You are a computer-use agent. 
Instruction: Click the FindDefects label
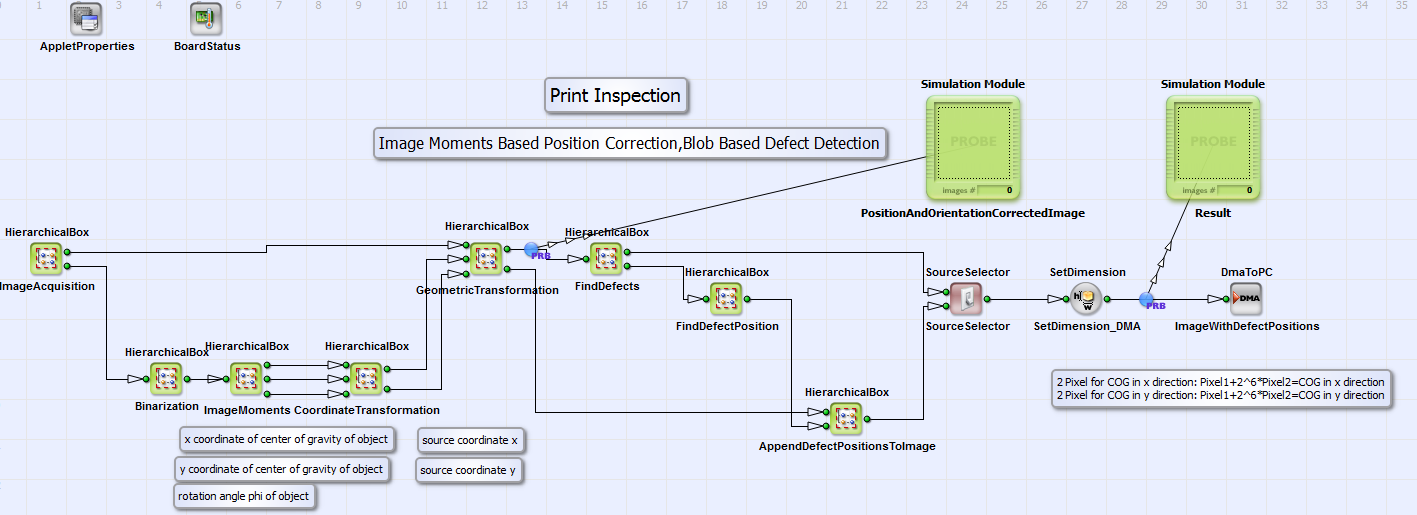[607, 286]
